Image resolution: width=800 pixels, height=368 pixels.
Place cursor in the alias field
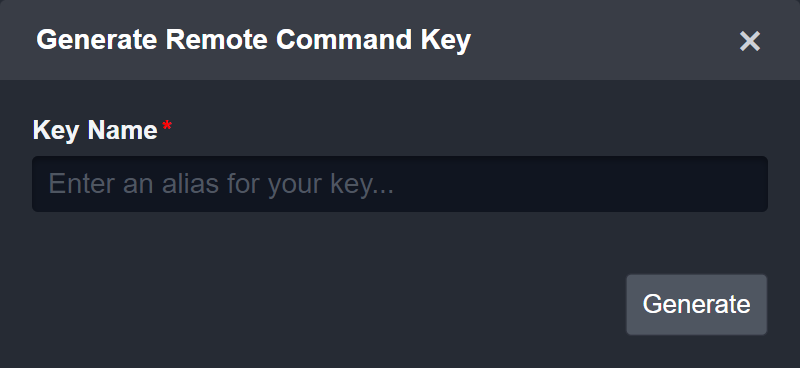click(x=400, y=184)
